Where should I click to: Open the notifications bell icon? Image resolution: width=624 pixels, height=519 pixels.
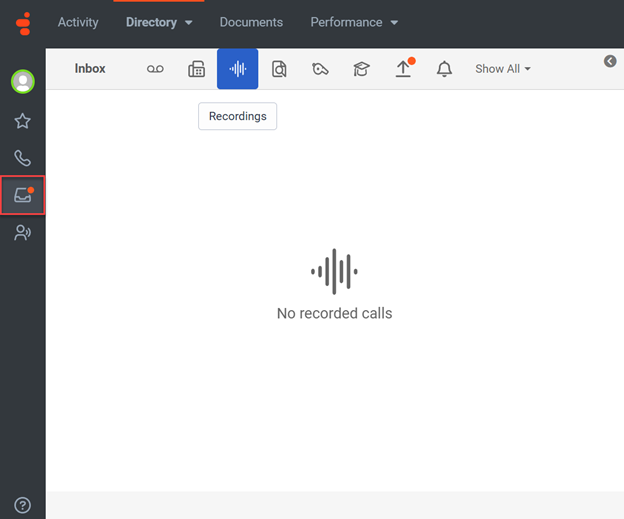pos(444,69)
